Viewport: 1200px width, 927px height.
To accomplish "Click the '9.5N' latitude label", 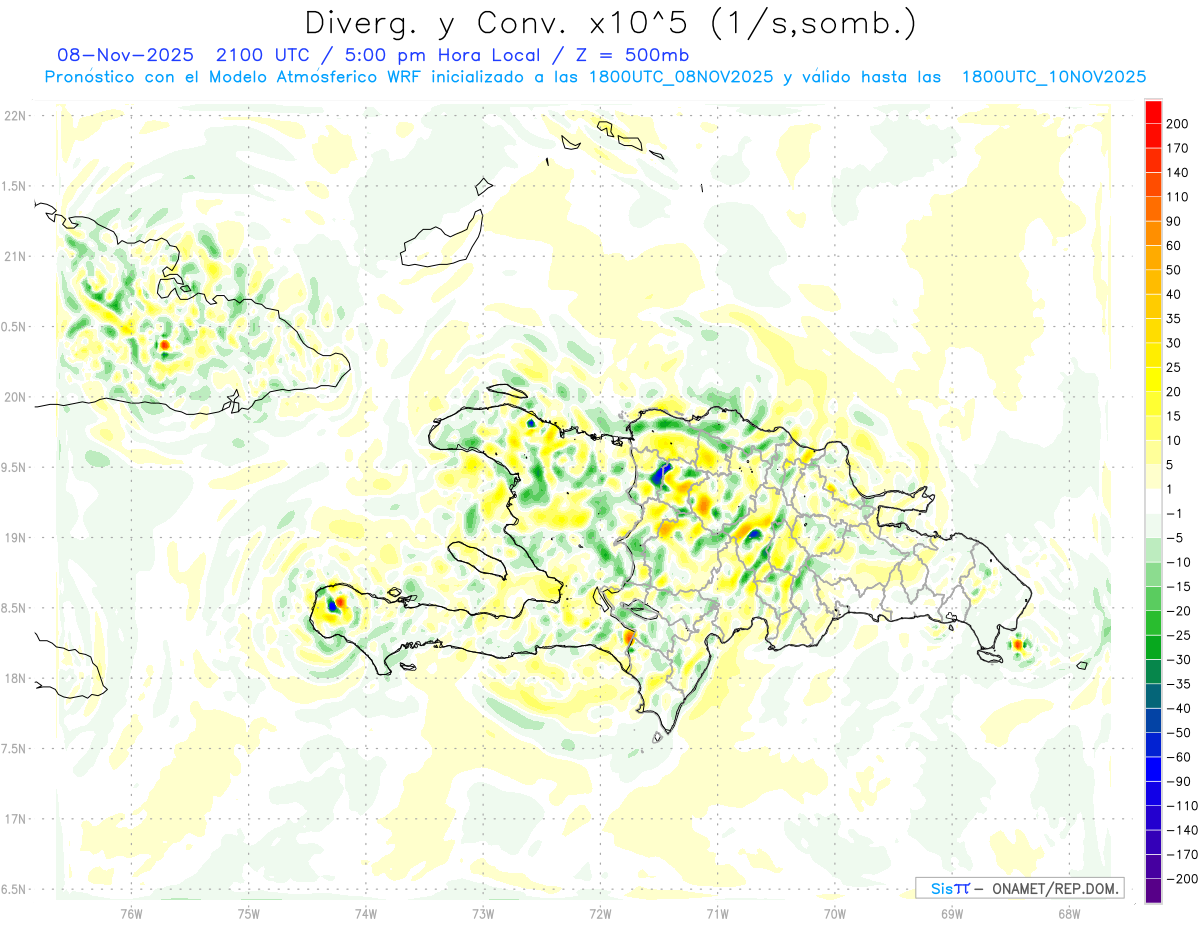I will pyautogui.click(x=12, y=467).
